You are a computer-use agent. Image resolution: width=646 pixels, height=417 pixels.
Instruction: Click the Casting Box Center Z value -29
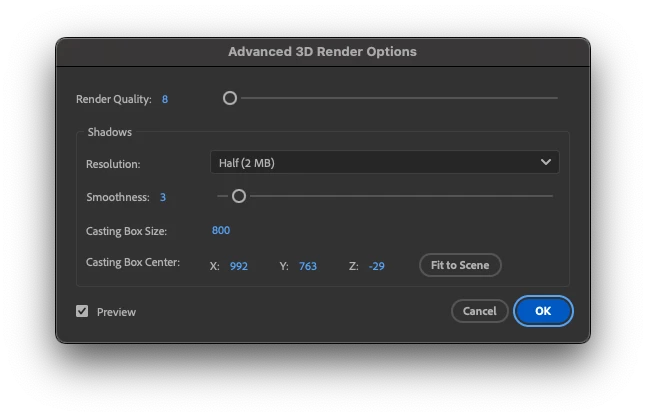(x=377, y=266)
